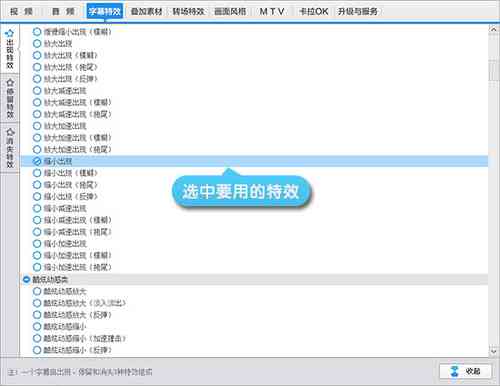The image size is (500, 386).
Task: Choose the 缩小出现(反弹) effect
Action: coord(65,196)
